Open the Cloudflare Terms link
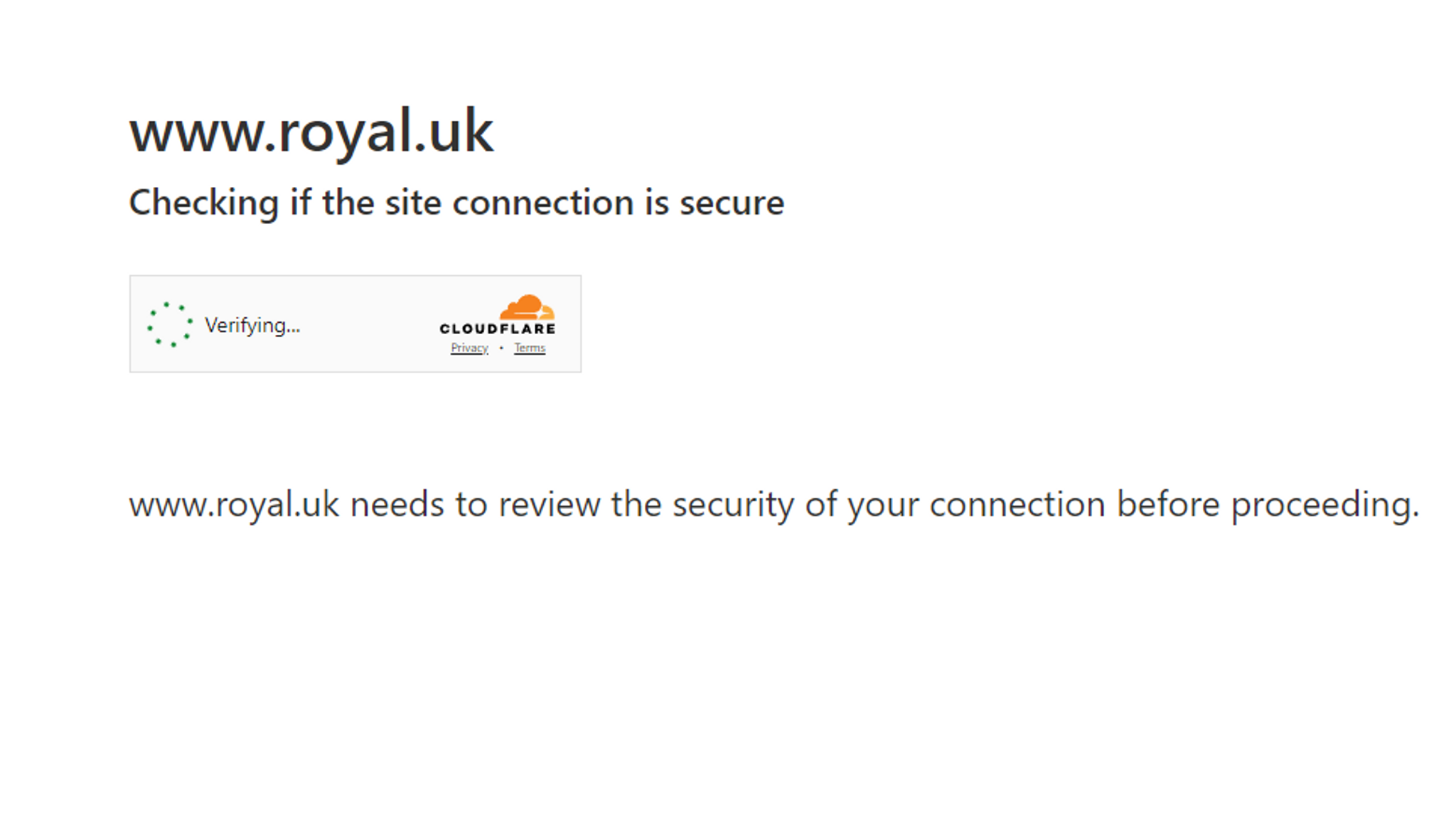The width and height of the screenshot is (1456, 819). coord(530,348)
